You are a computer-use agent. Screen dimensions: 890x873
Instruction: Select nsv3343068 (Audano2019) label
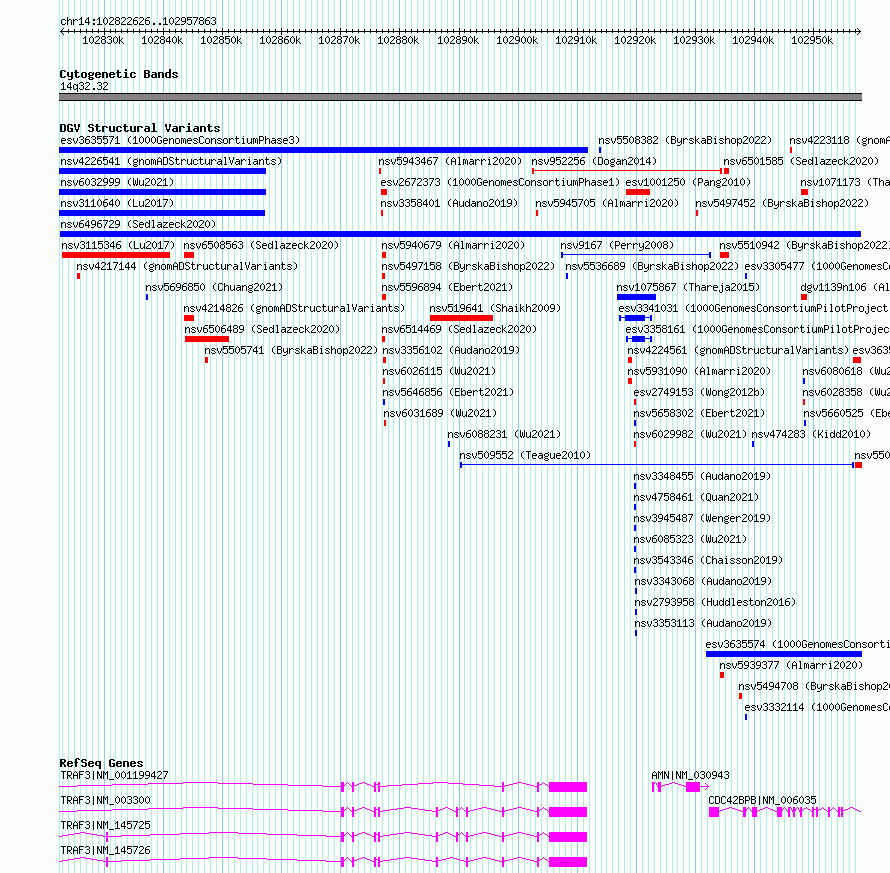[x=703, y=581]
